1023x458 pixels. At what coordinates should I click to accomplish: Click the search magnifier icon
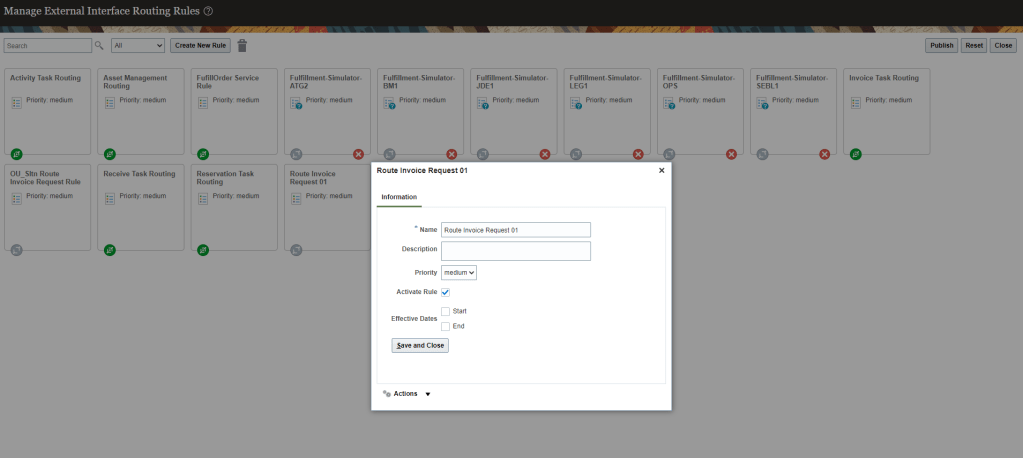point(99,46)
